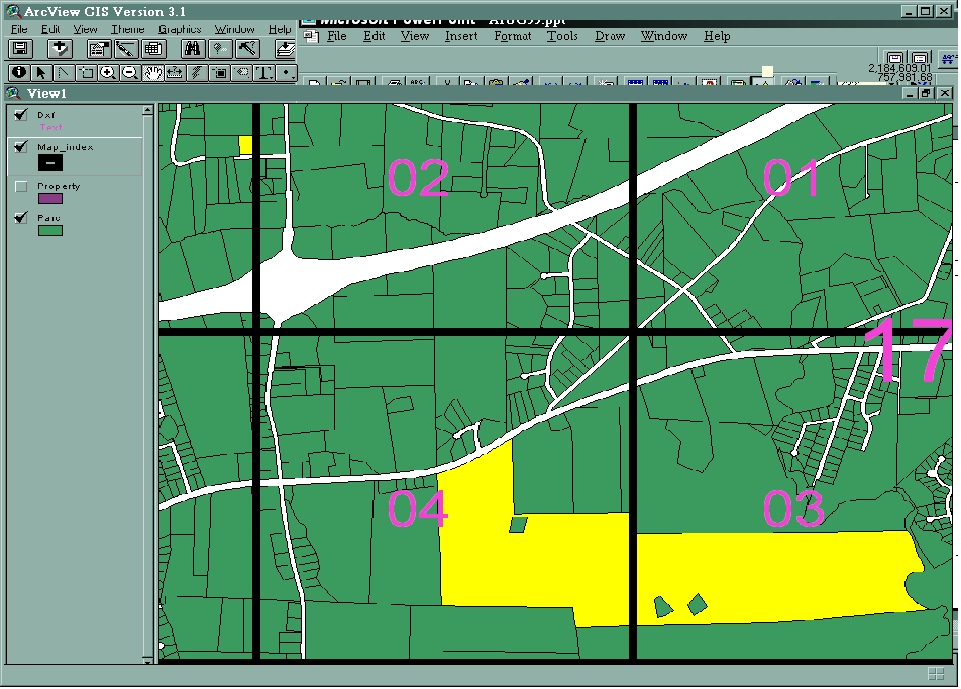Hide the Parc theme via checkbox
961x689 pixels.
tap(21, 218)
